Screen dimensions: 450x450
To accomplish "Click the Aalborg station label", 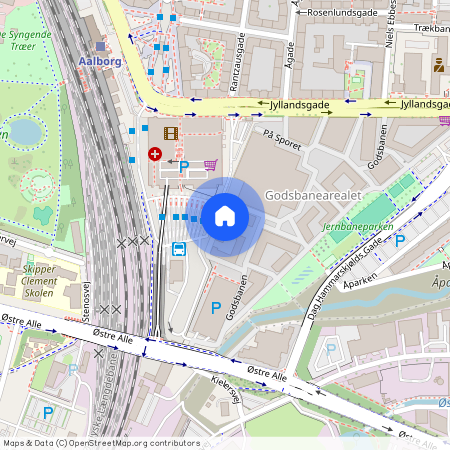I will click(x=100, y=61).
